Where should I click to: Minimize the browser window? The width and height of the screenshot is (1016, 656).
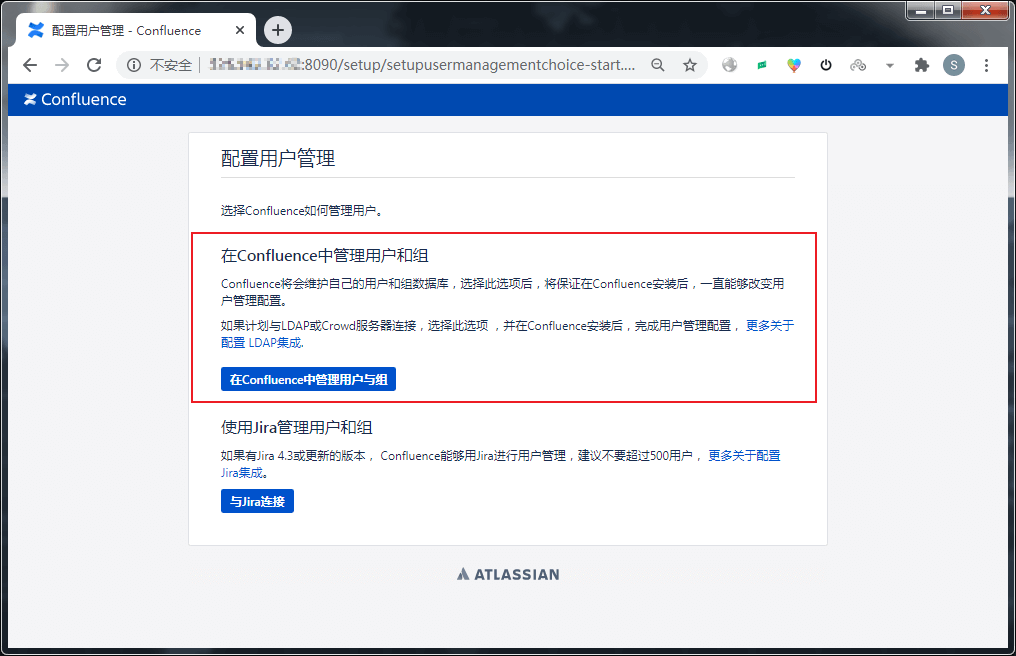[x=920, y=10]
